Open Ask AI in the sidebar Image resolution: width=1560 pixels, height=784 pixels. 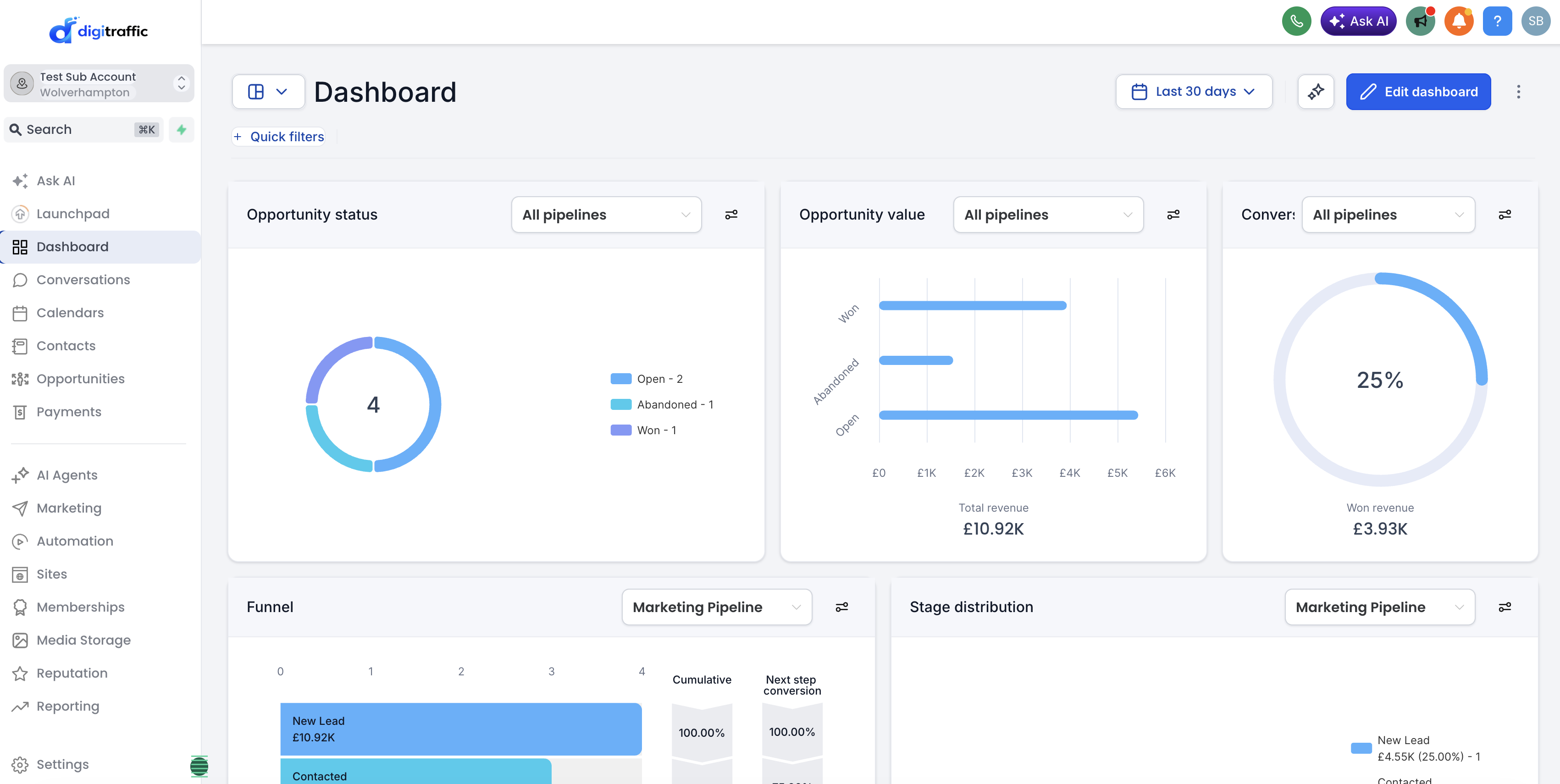tap(100, 180)
